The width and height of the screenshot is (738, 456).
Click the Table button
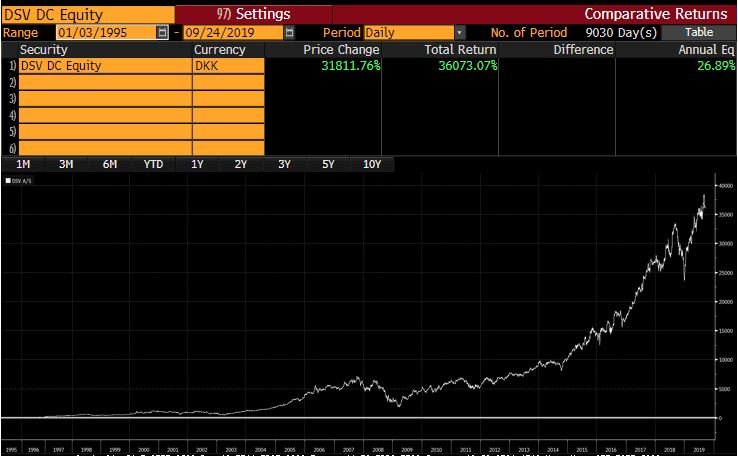point(698,32)
